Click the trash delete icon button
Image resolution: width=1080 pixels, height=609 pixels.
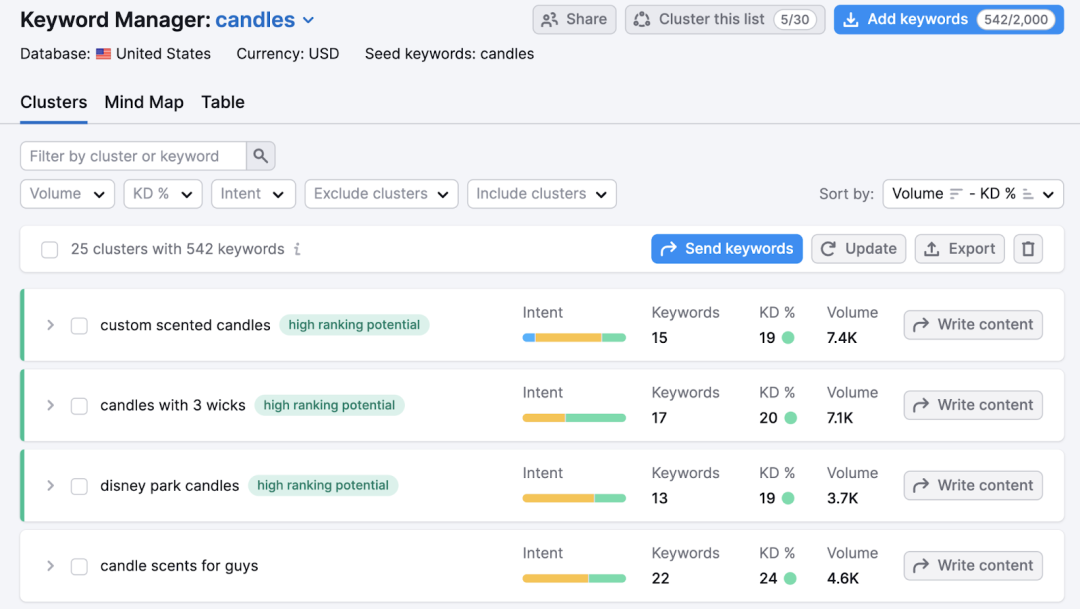(1028, 249)
